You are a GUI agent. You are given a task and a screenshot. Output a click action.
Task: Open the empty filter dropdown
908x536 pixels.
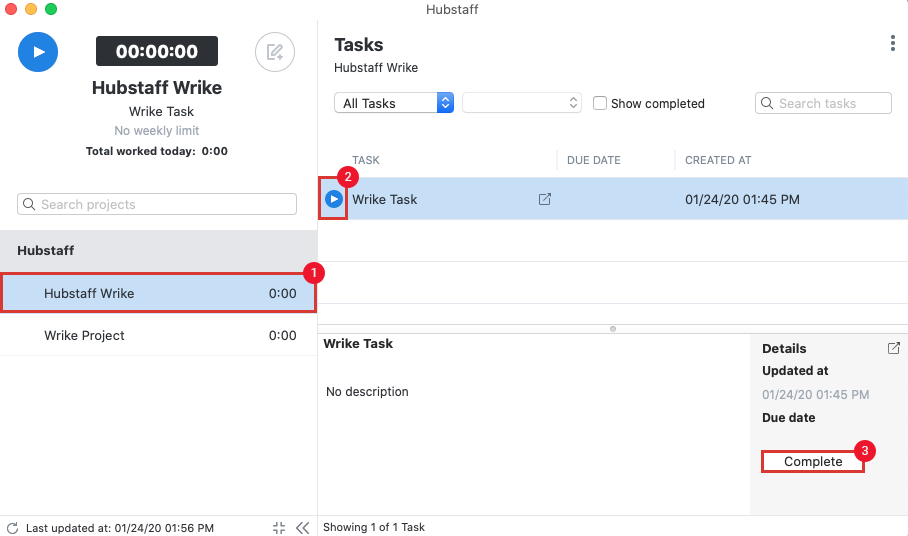[522, 103]
